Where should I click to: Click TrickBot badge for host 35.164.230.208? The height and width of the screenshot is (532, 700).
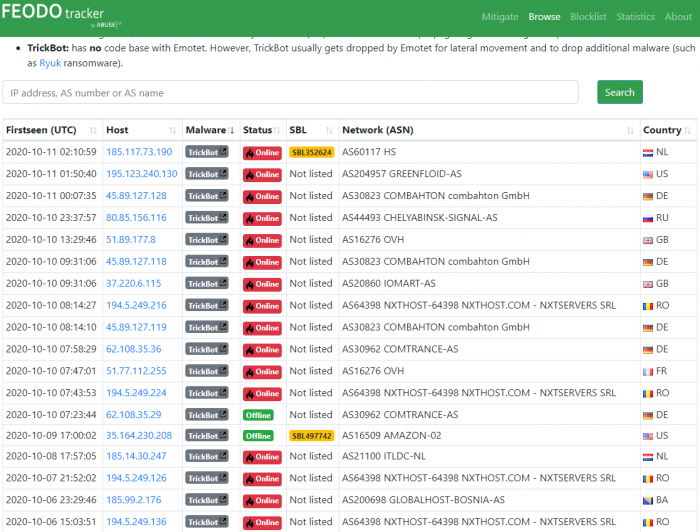tap(207, 436)
